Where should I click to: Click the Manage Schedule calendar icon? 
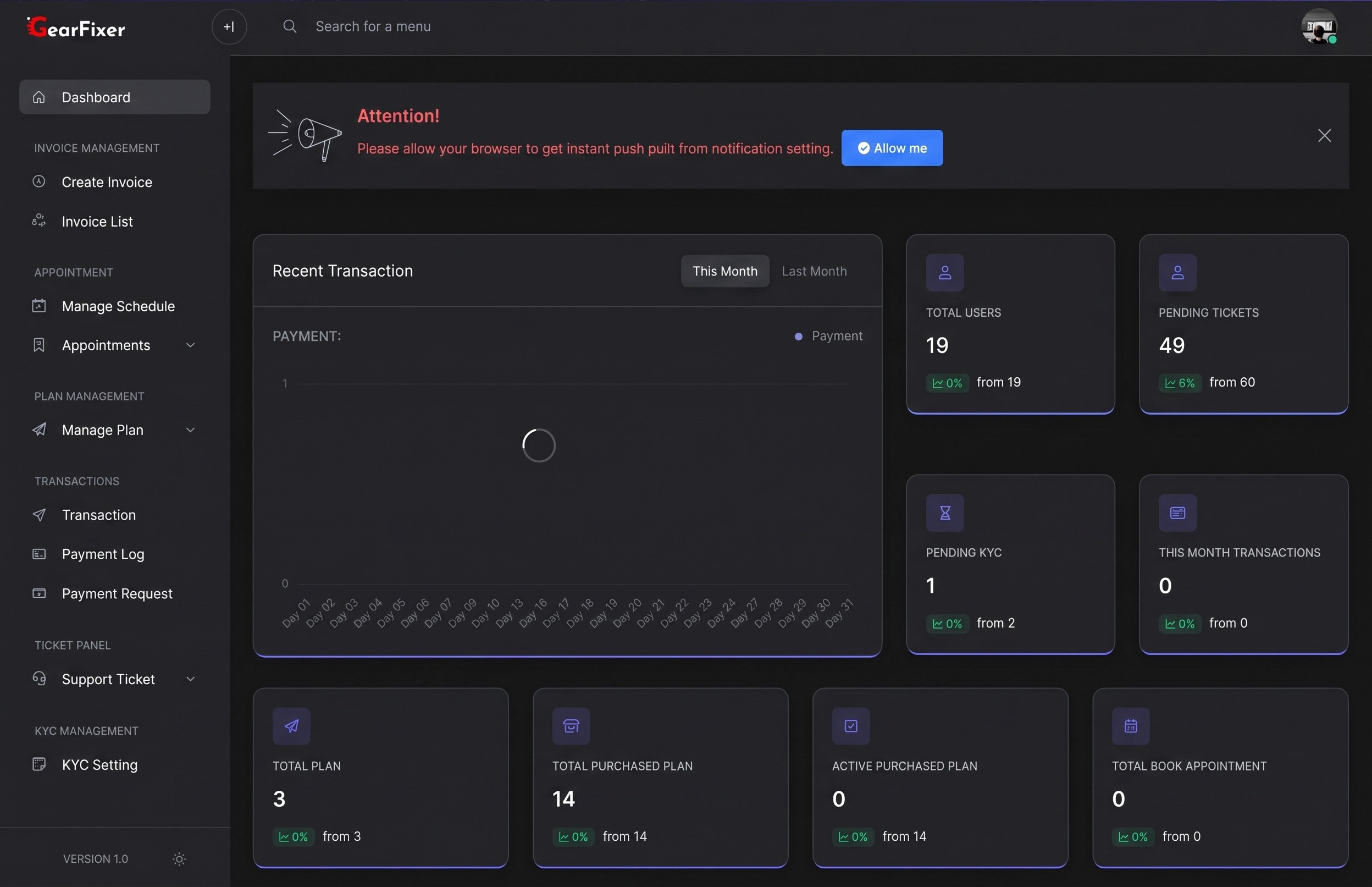[x=38, y=306]
